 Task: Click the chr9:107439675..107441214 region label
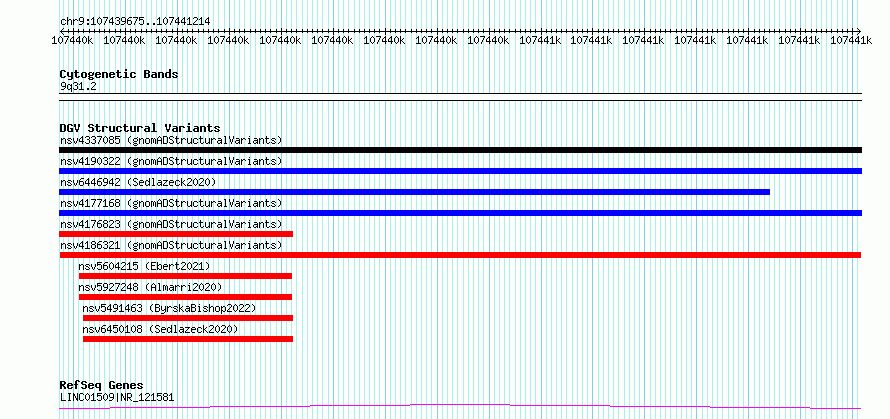coord(135,22)
